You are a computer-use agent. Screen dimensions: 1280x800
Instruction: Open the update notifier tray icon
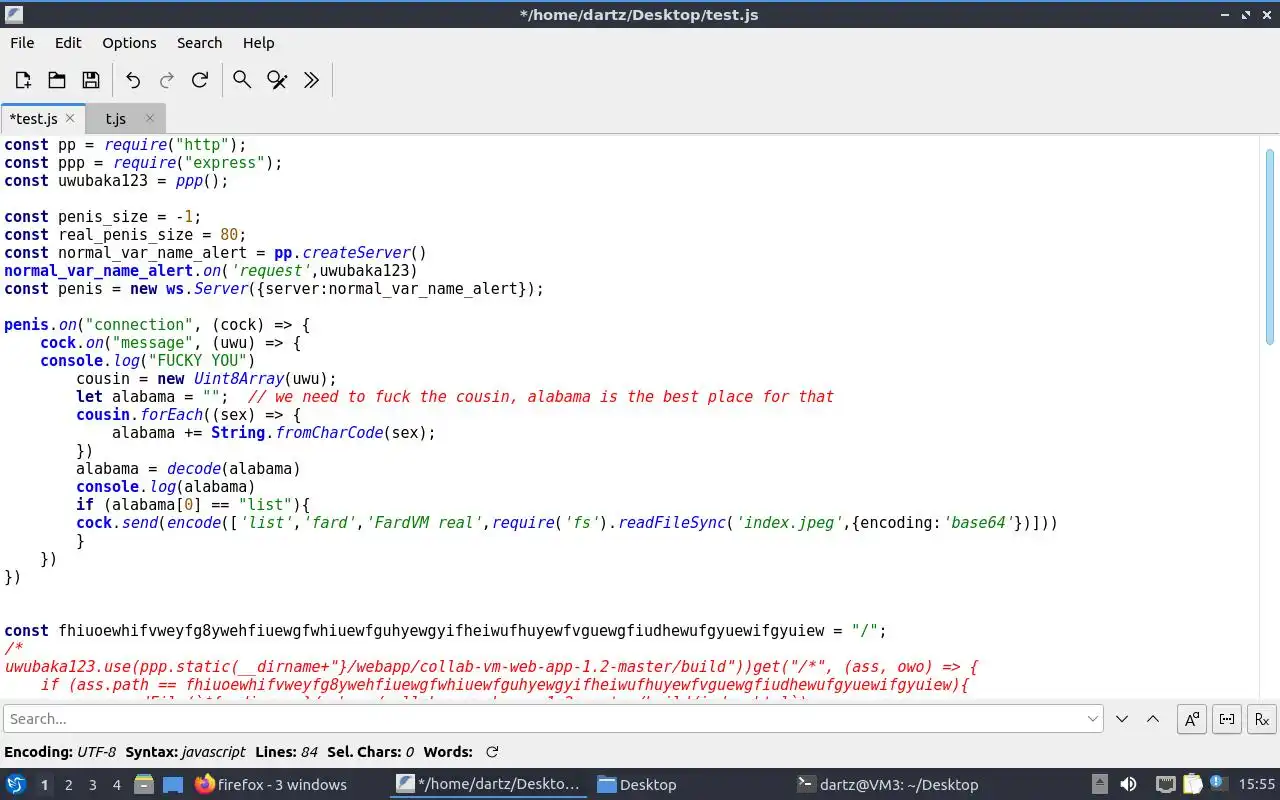[x=1217, y=783]
